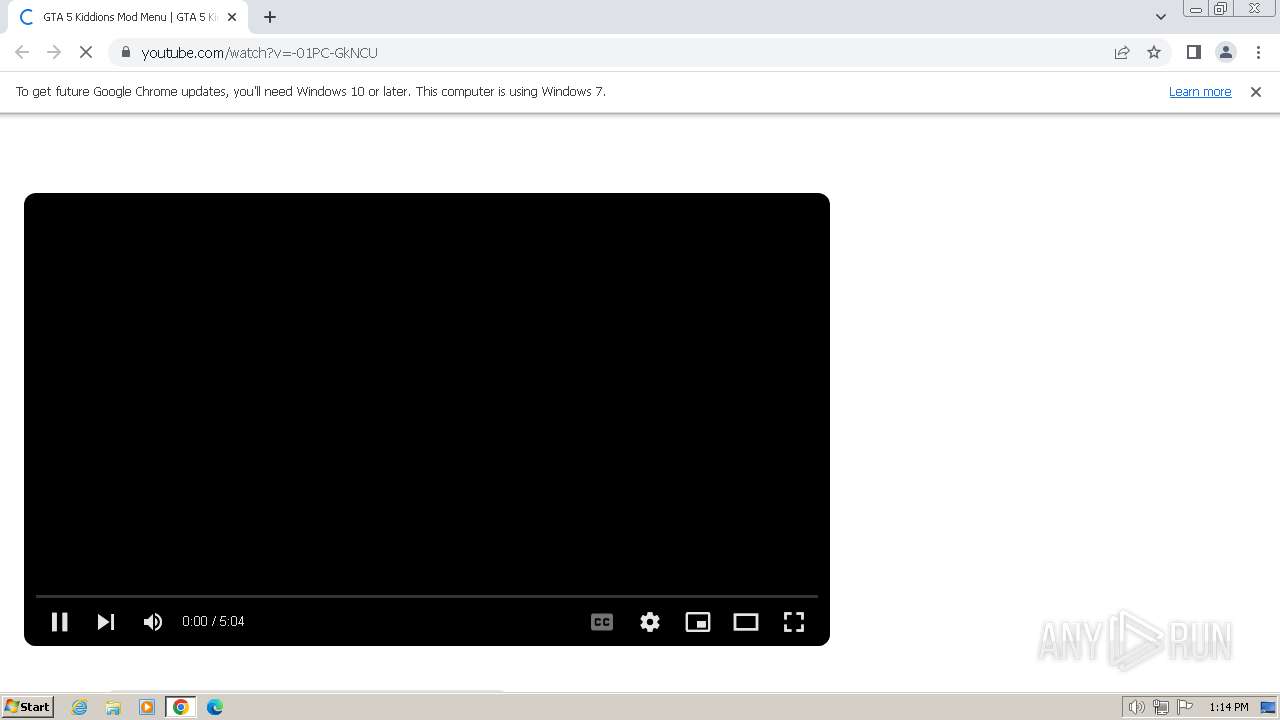Image resolution: width=1280 pixels, height=720 pixels.
Task: Open Chrome three-dot menu
Action: coord(1258,52)
